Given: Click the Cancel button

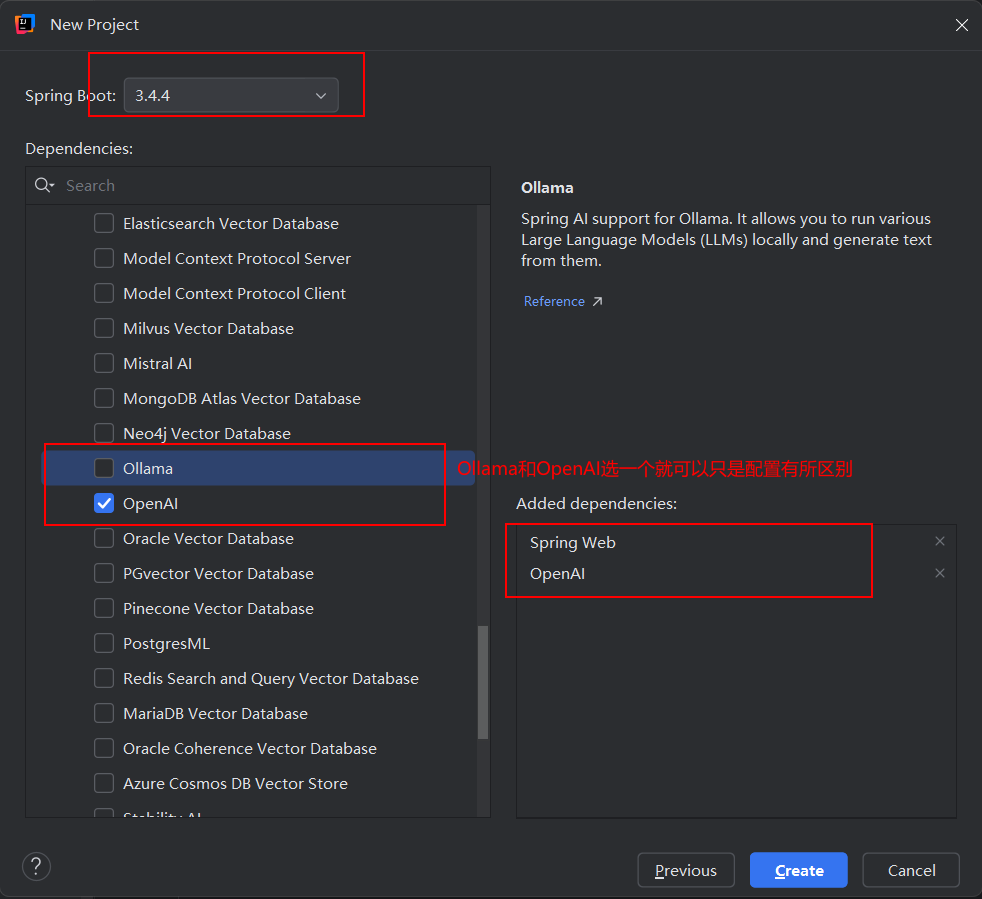Looking at the screenshot, I should (x=911, y=870).
